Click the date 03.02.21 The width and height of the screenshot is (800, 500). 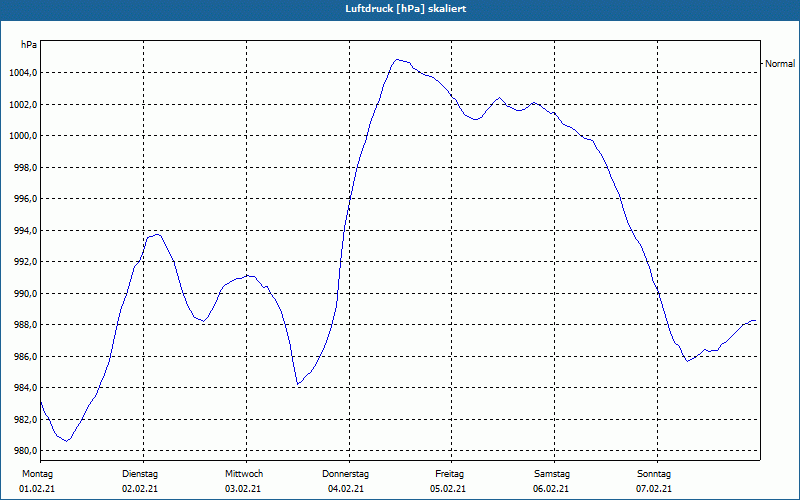tap(243, 489)
